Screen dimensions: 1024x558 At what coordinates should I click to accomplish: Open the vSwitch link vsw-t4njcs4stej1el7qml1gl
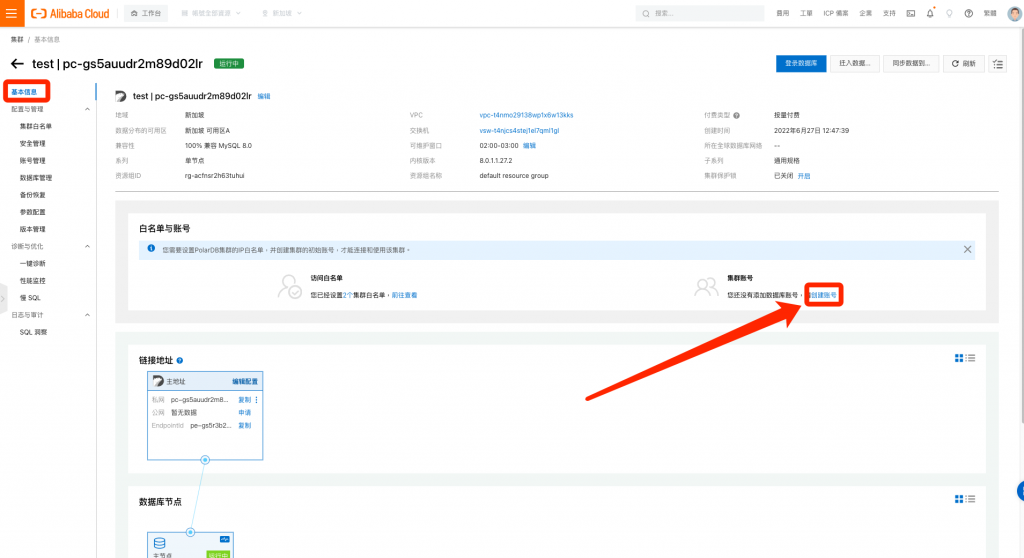pyautogui.click(x=519, y=131)
